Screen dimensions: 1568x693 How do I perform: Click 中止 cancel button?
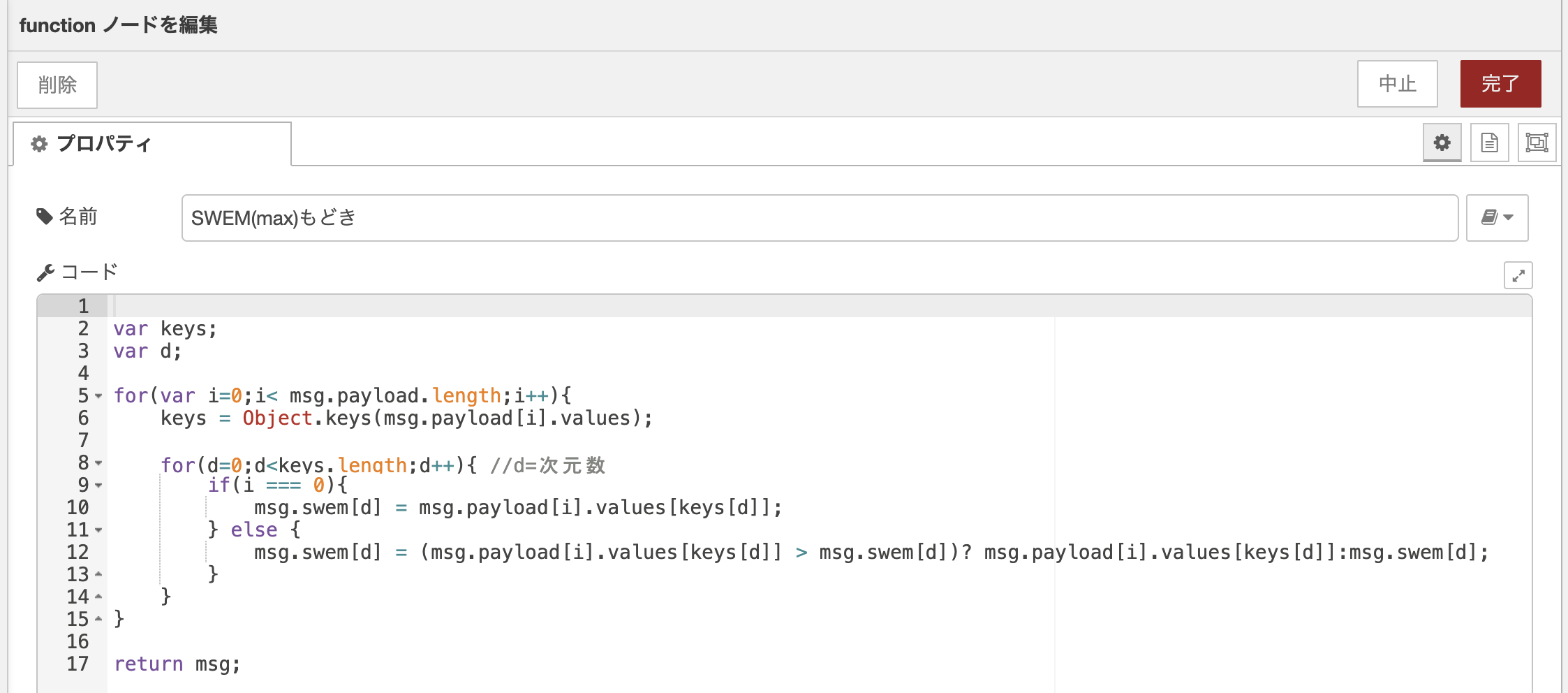point(1397,84)
